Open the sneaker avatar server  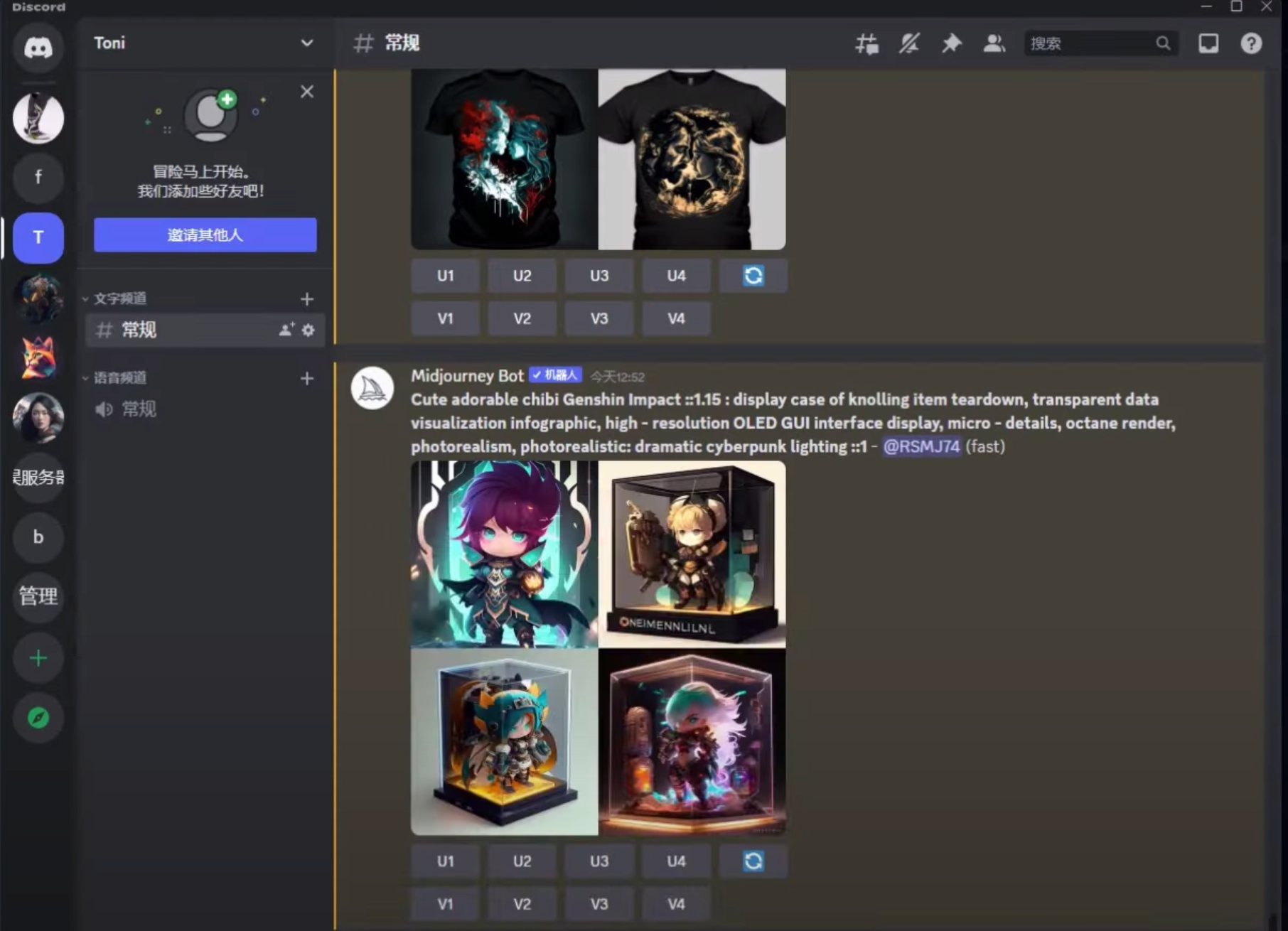click(x=38, y=118)
